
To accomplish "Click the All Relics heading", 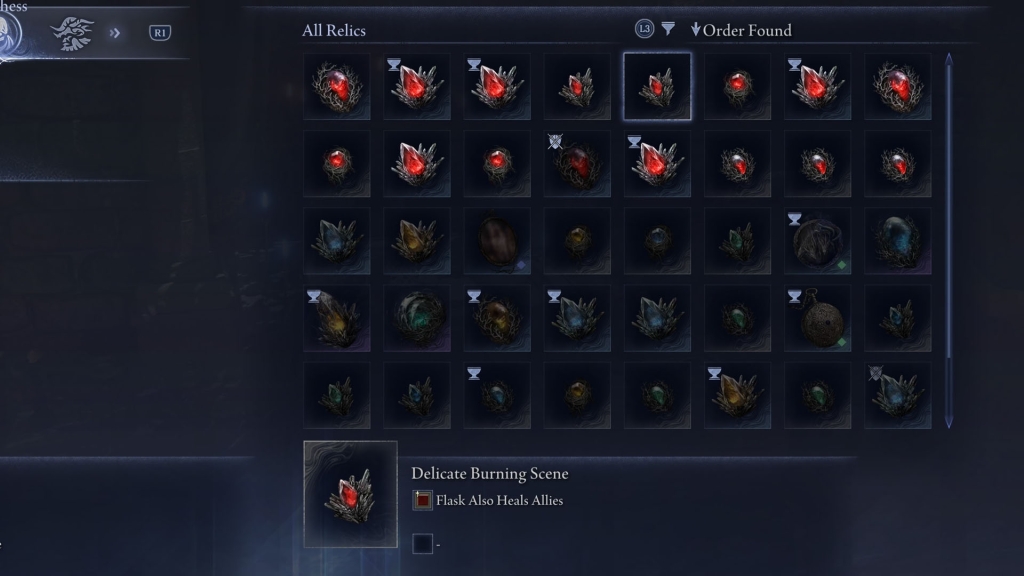I will [334, 31].
